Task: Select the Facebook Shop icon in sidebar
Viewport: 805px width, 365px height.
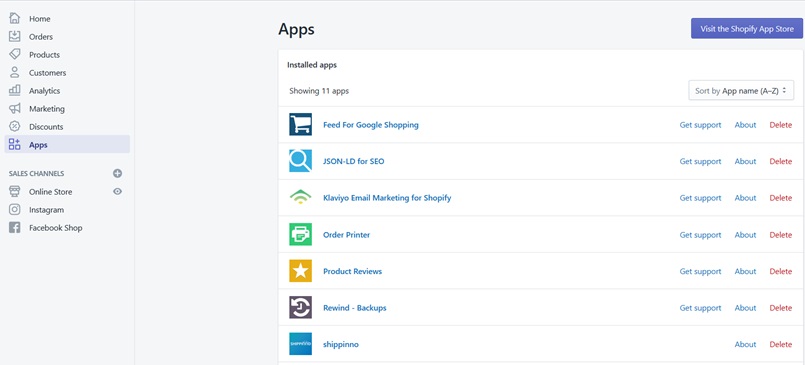Action: [15, 228]
